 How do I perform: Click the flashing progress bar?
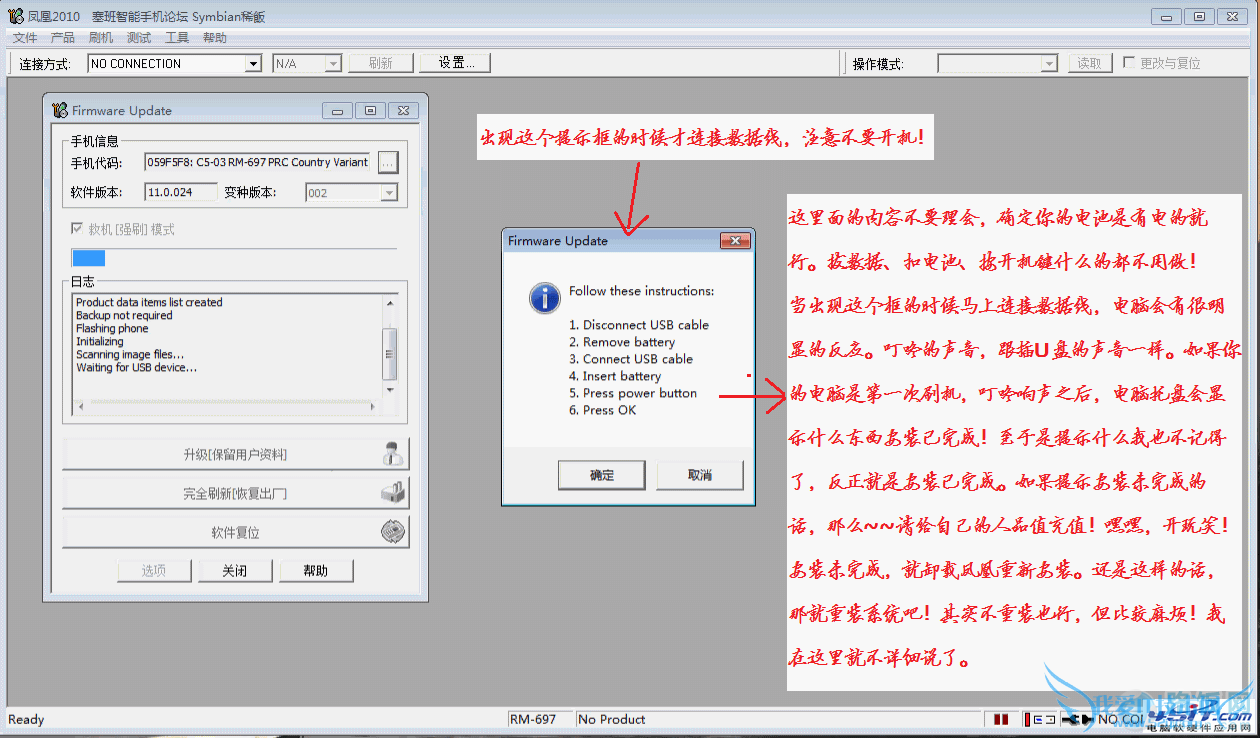pyautogui.click(x=233, y=258)
